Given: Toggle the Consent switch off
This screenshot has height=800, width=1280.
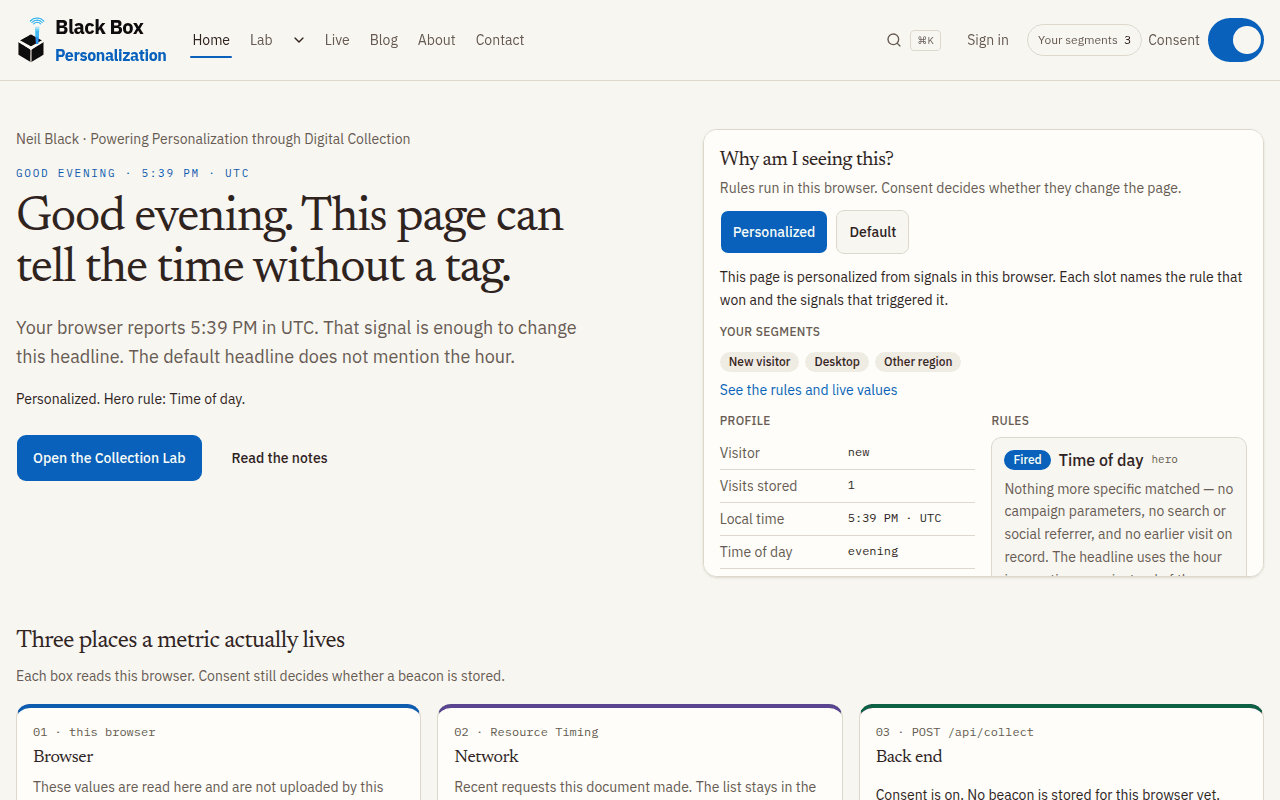Looking at the screenshot, I should [1236, 40].
